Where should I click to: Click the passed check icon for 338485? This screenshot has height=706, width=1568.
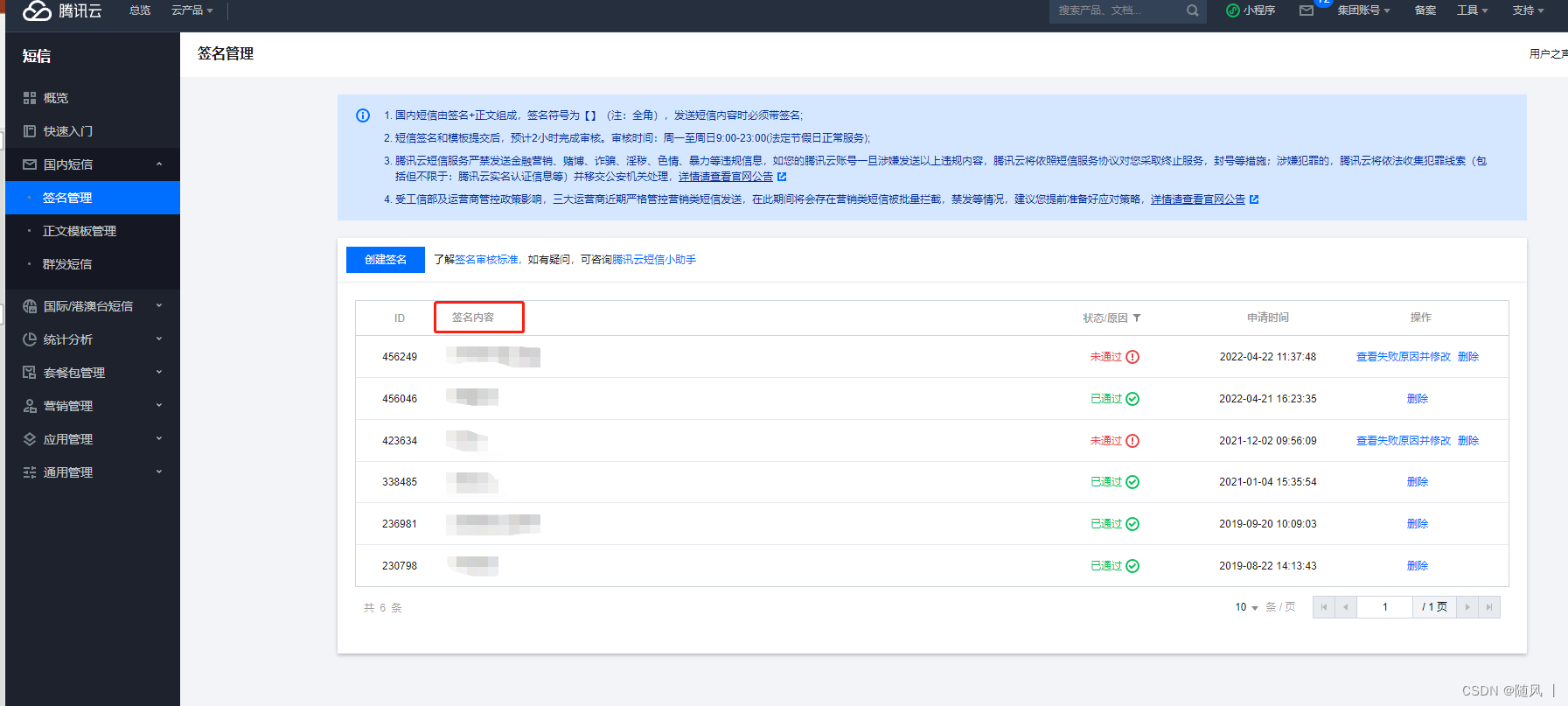[1132, 482]
